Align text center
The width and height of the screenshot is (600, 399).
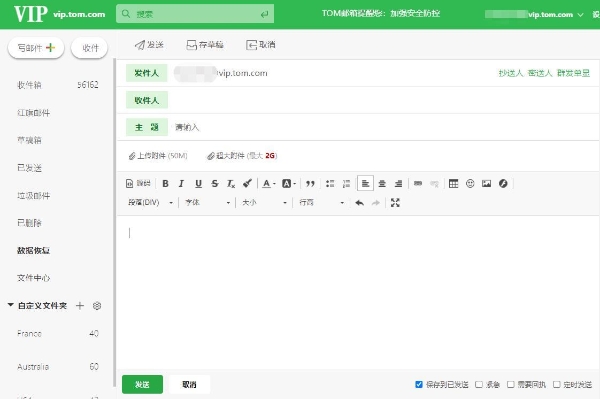382,184
